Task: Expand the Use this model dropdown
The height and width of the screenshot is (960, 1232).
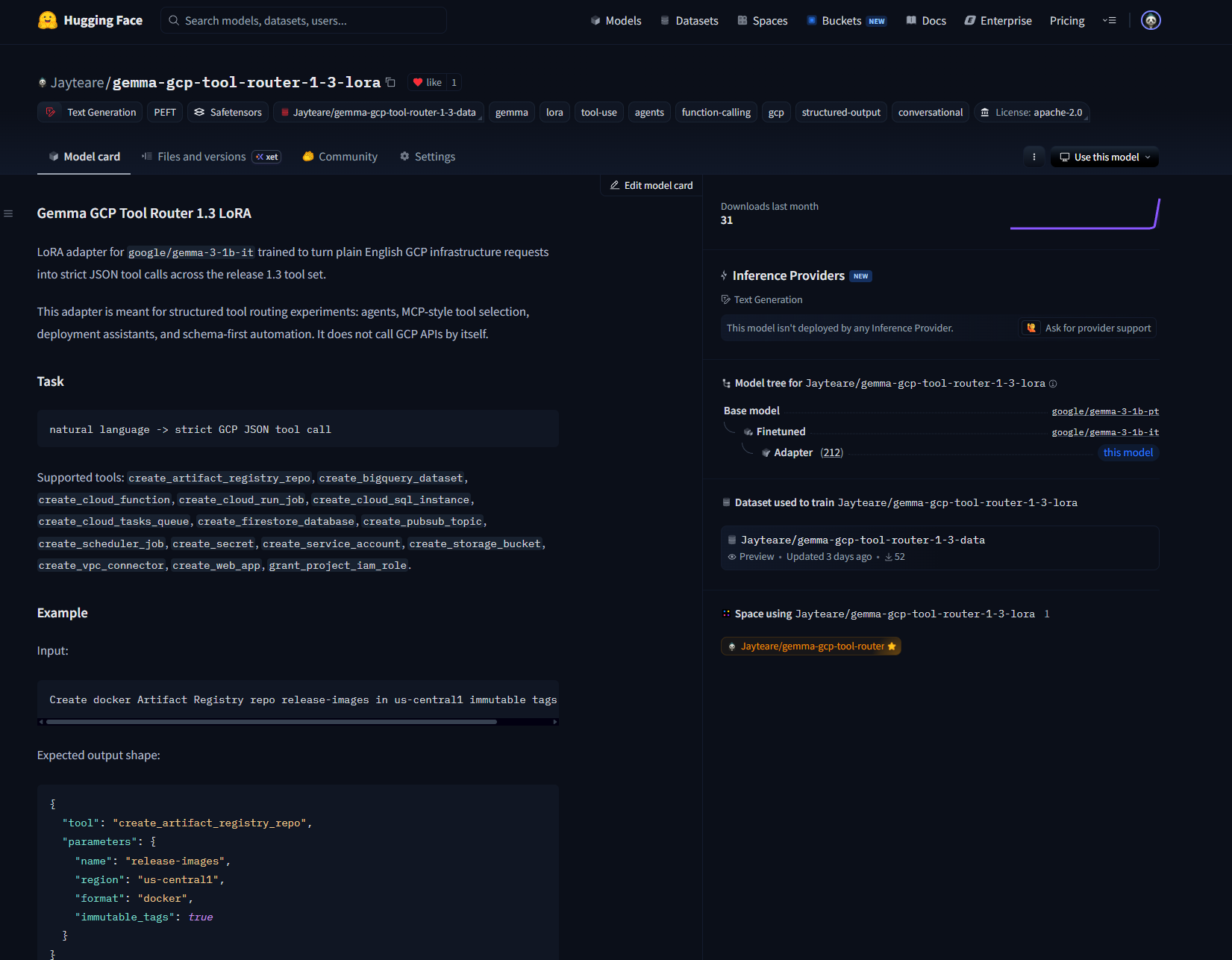Action: 1104,157
